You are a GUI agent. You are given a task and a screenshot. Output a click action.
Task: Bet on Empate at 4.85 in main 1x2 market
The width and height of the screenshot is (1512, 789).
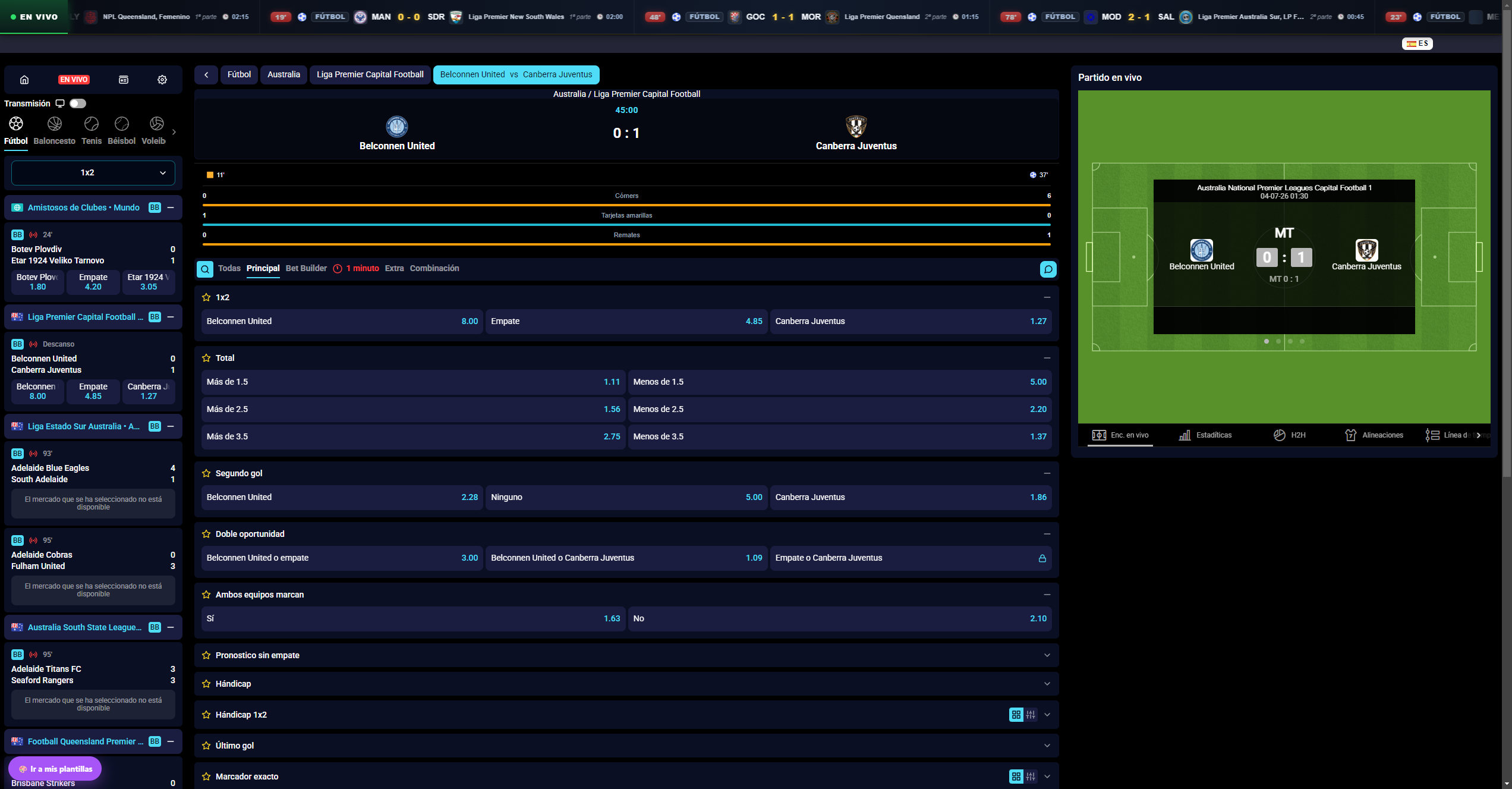(x=626, y=322)
